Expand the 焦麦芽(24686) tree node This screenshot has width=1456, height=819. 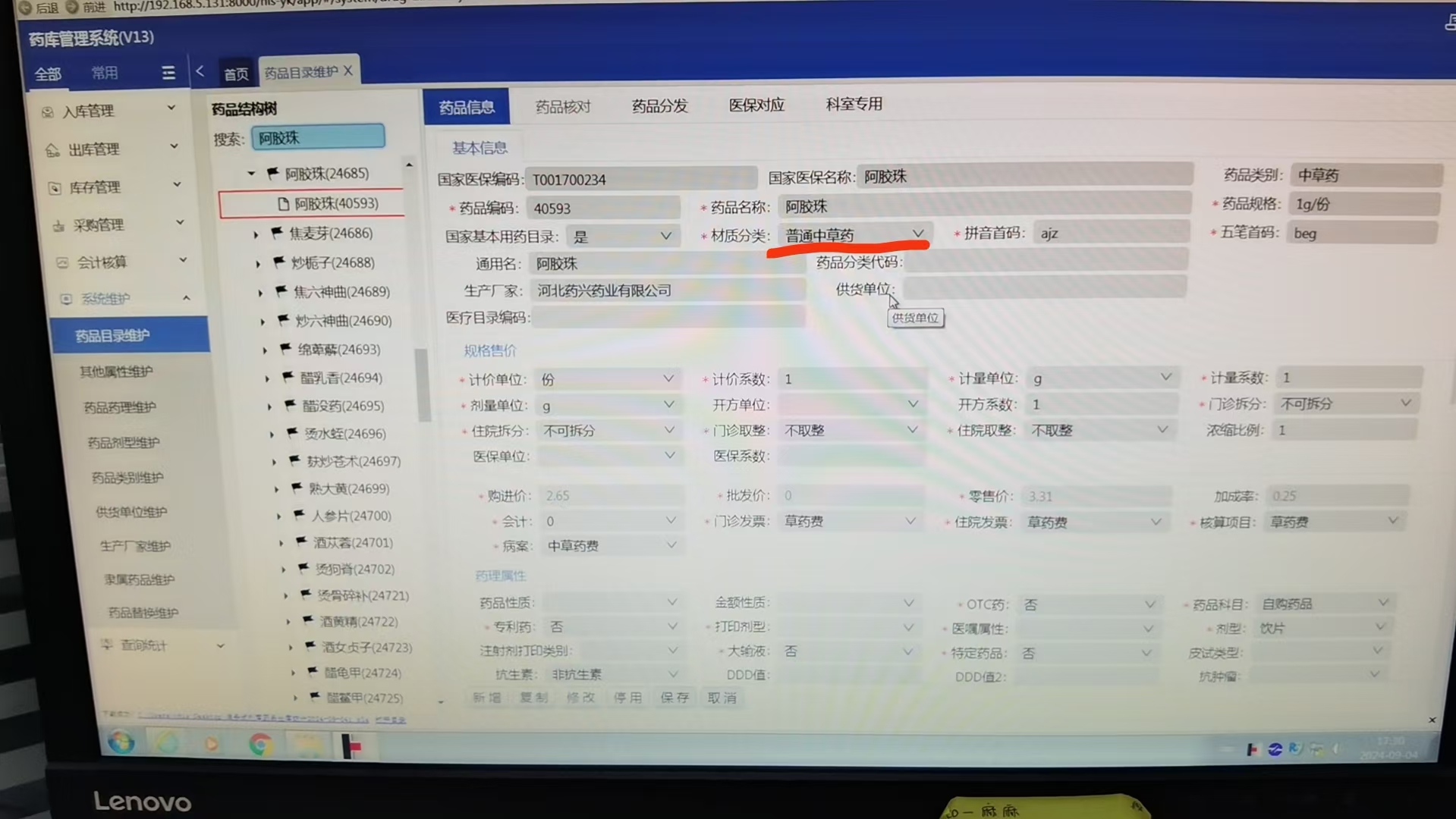pos(256,234)
